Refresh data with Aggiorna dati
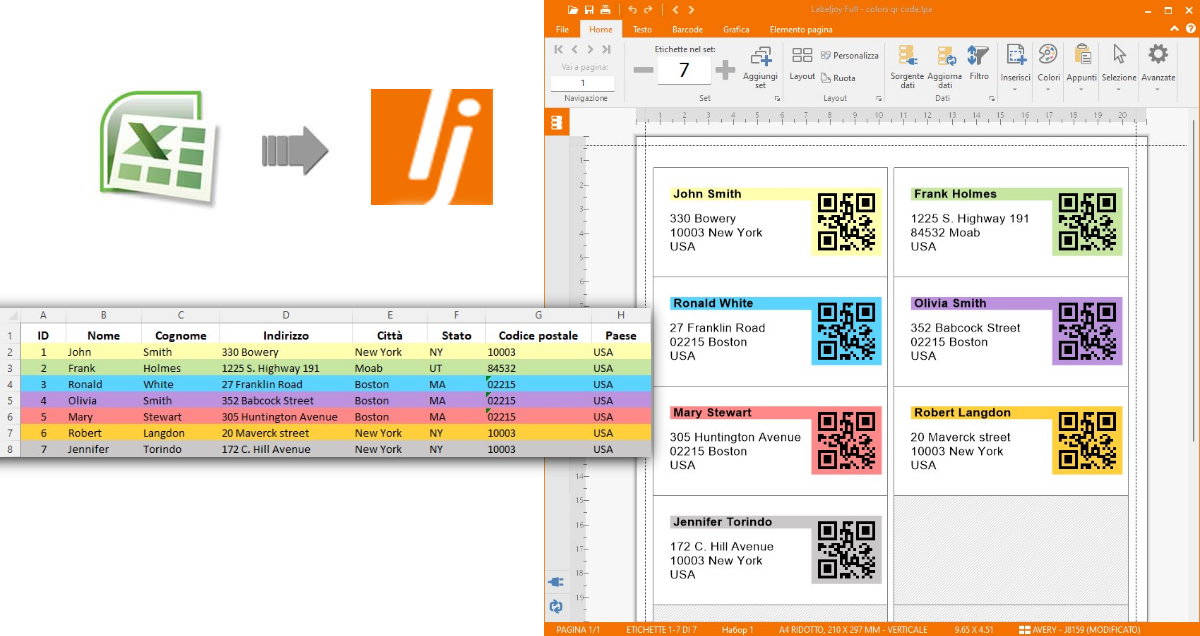This screenshot has width=1200, height=636. pos(945,67)
